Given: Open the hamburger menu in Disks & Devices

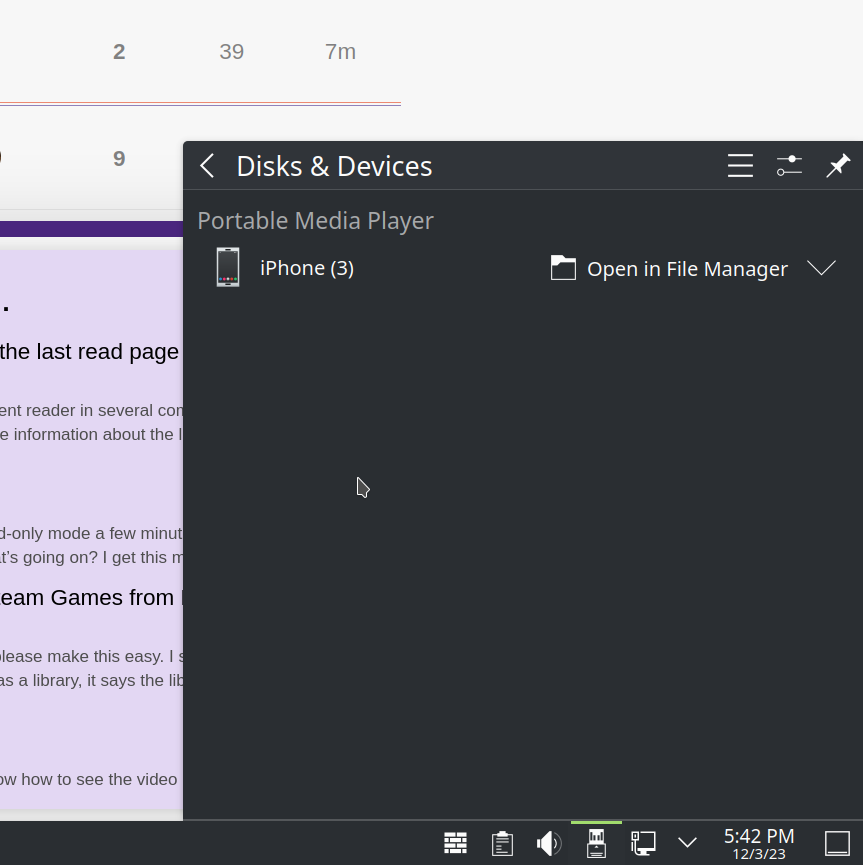Looking at the screenshot, I should (x=740, y=166).
